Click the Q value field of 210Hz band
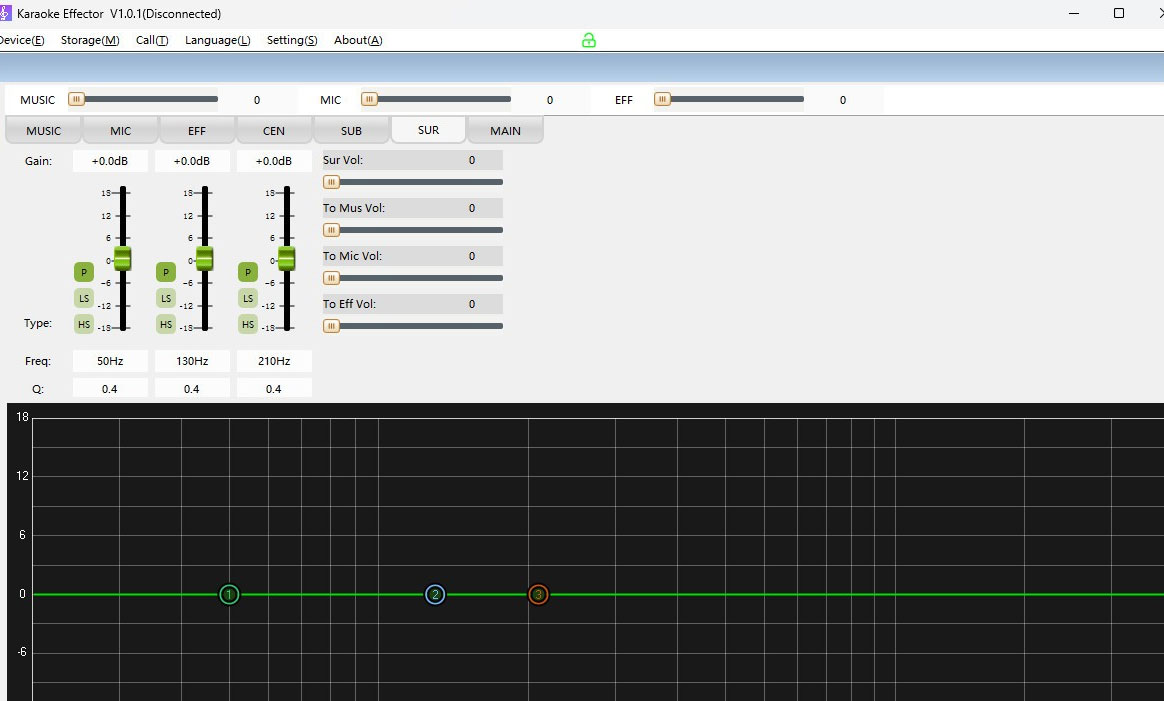The height and width of the screenshot is (701, 1164). tap(274, 388)
